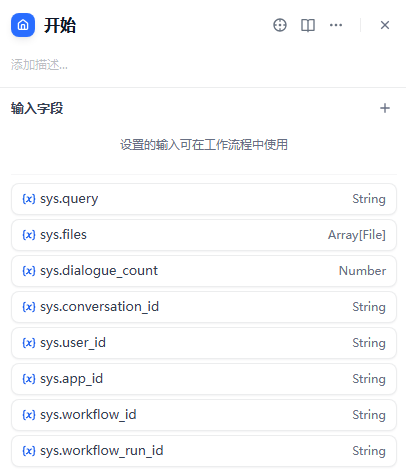The width and height of the screenshot is (406, 471).
Task: Select the sys.workflow_id variable row
Action: tap(204, 415)
